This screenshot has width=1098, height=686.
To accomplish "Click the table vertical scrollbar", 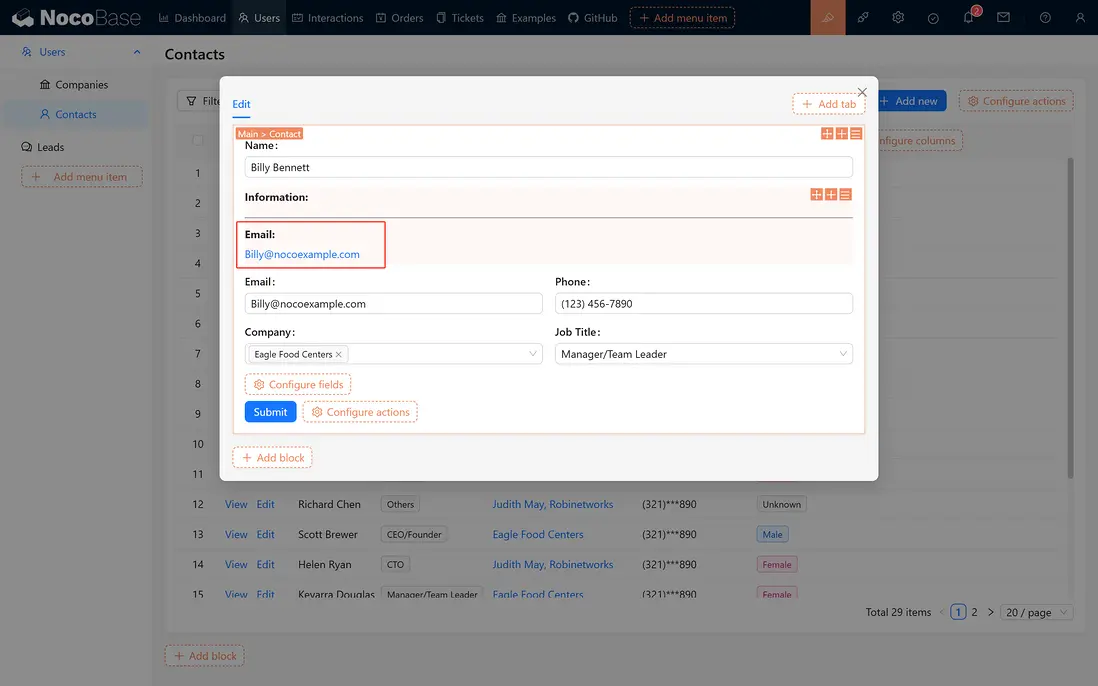I will pos(1070,318).
